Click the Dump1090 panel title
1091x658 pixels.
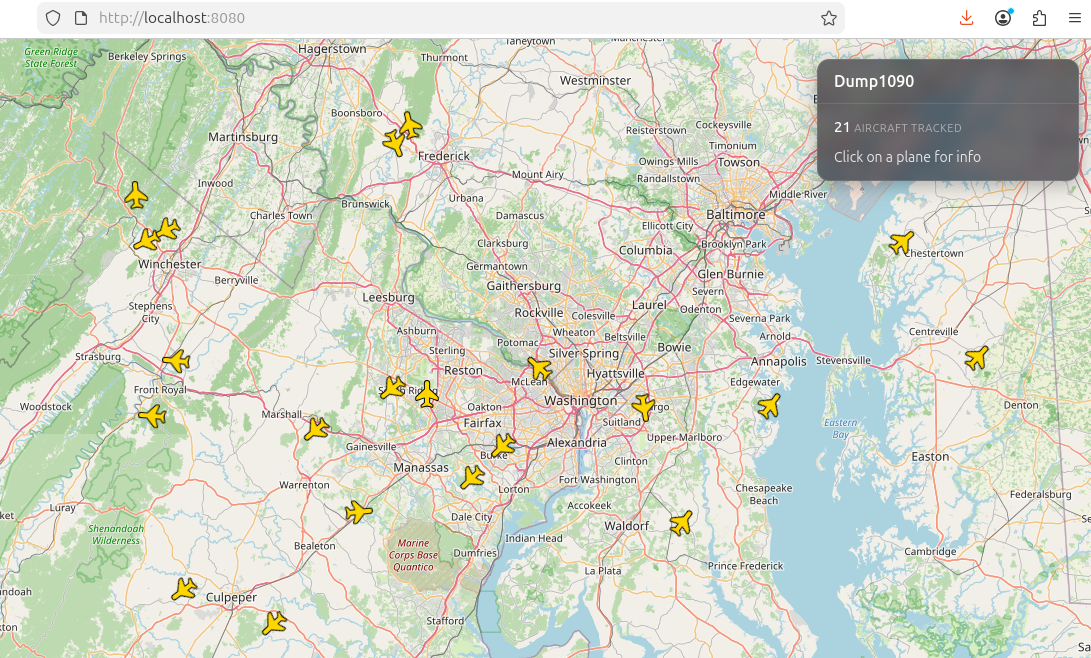(874, 81)
